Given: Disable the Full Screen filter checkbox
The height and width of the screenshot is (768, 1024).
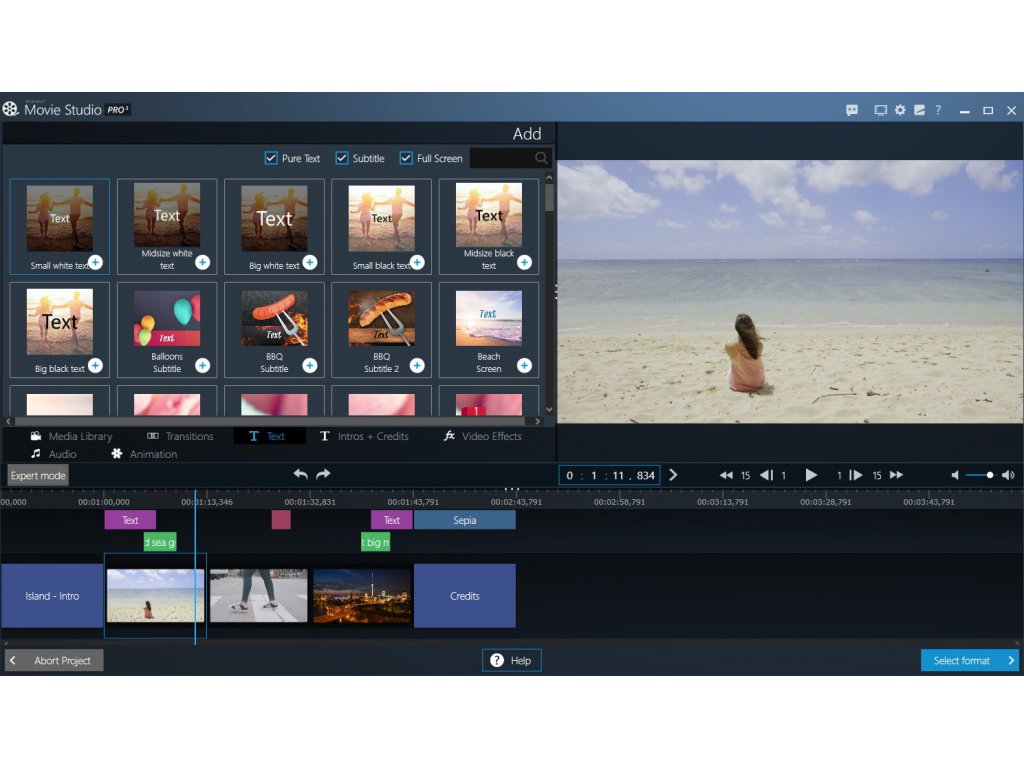Looking at the screenshot, I should click(406, 158).
